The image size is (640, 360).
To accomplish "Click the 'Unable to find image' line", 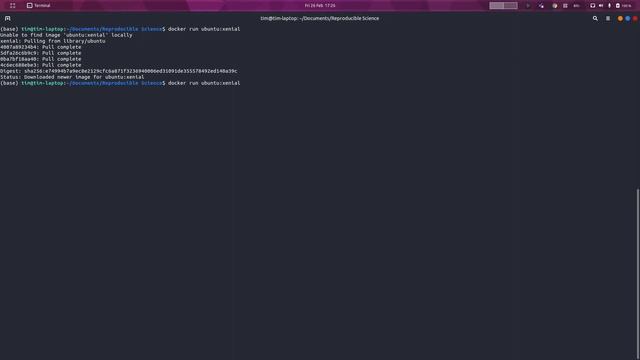I will (66, 35).
